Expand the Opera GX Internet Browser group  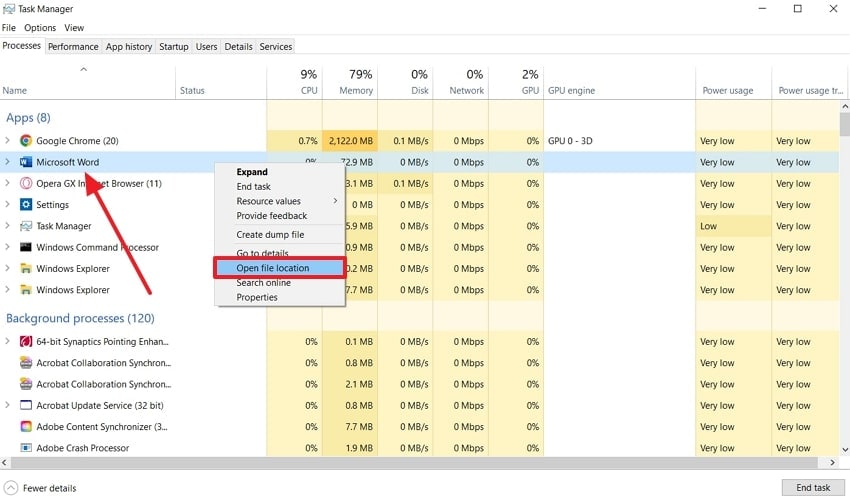click(8, 184)
